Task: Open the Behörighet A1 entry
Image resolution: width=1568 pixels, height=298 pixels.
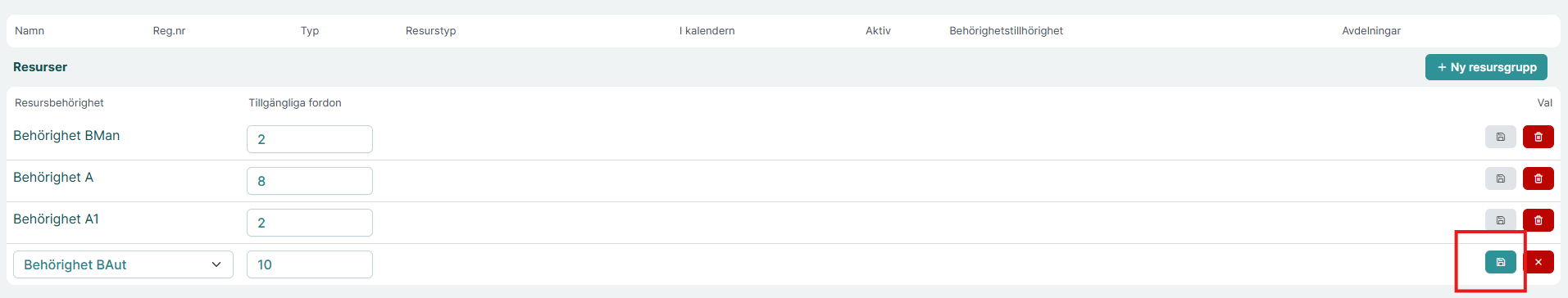Action: 56,219
